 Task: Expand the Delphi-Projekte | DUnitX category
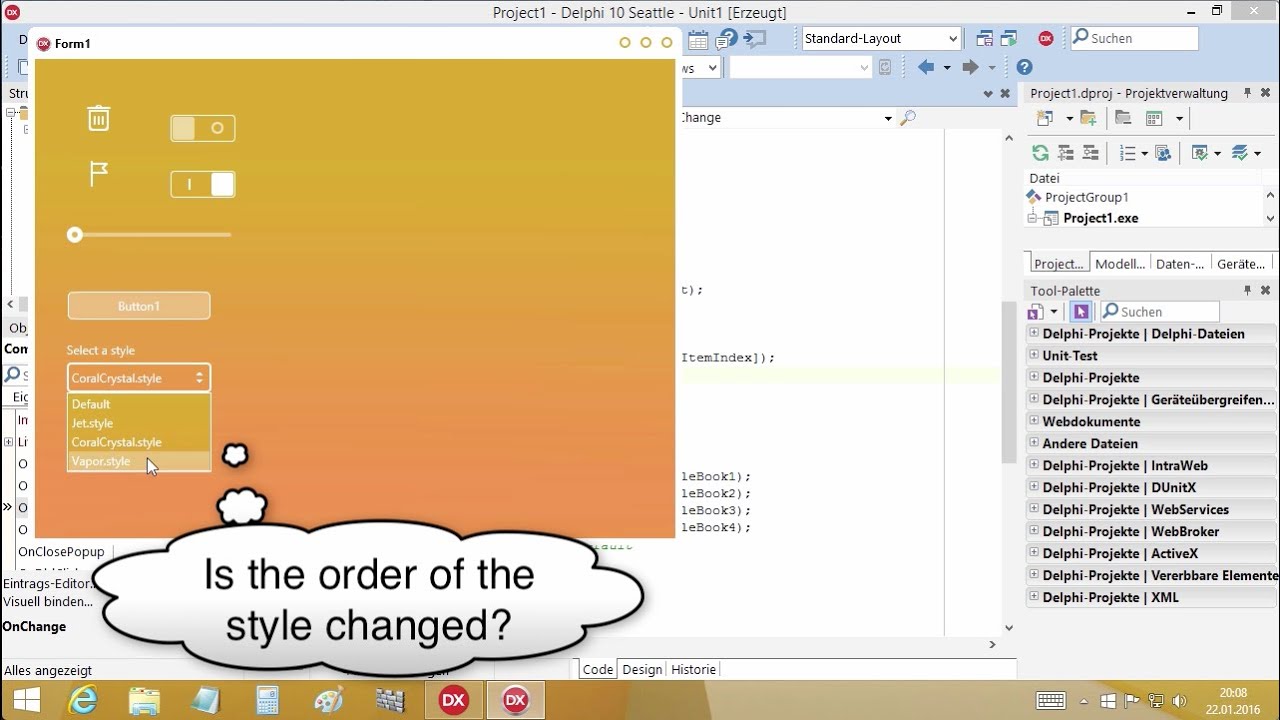(1034, 487)
